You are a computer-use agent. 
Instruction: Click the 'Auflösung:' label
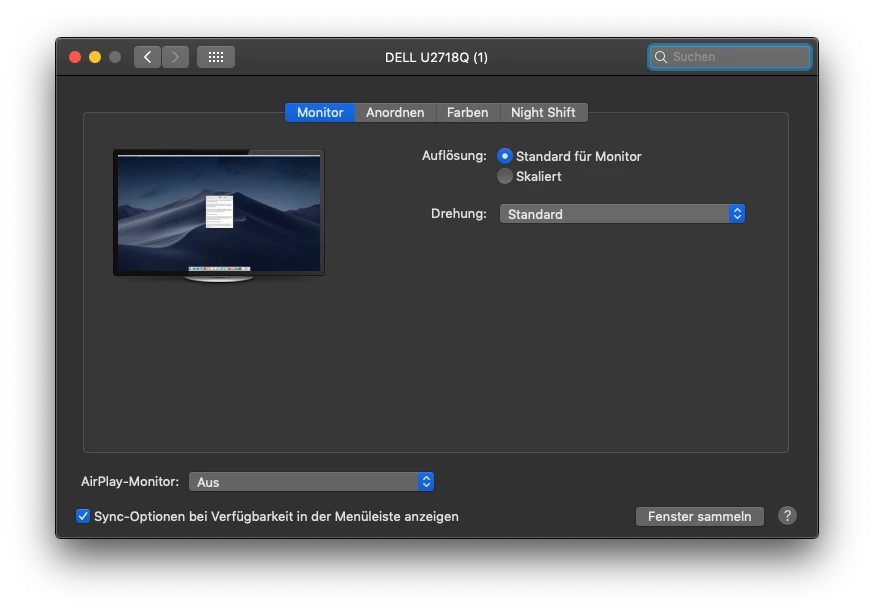[454, 156]
